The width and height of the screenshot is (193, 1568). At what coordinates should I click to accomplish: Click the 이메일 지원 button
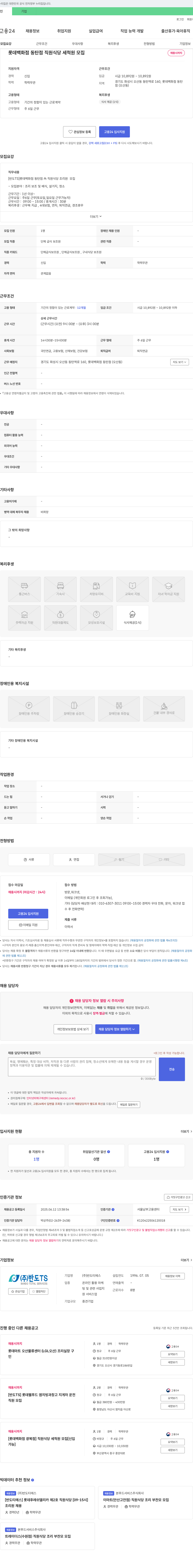click(28, 925)
